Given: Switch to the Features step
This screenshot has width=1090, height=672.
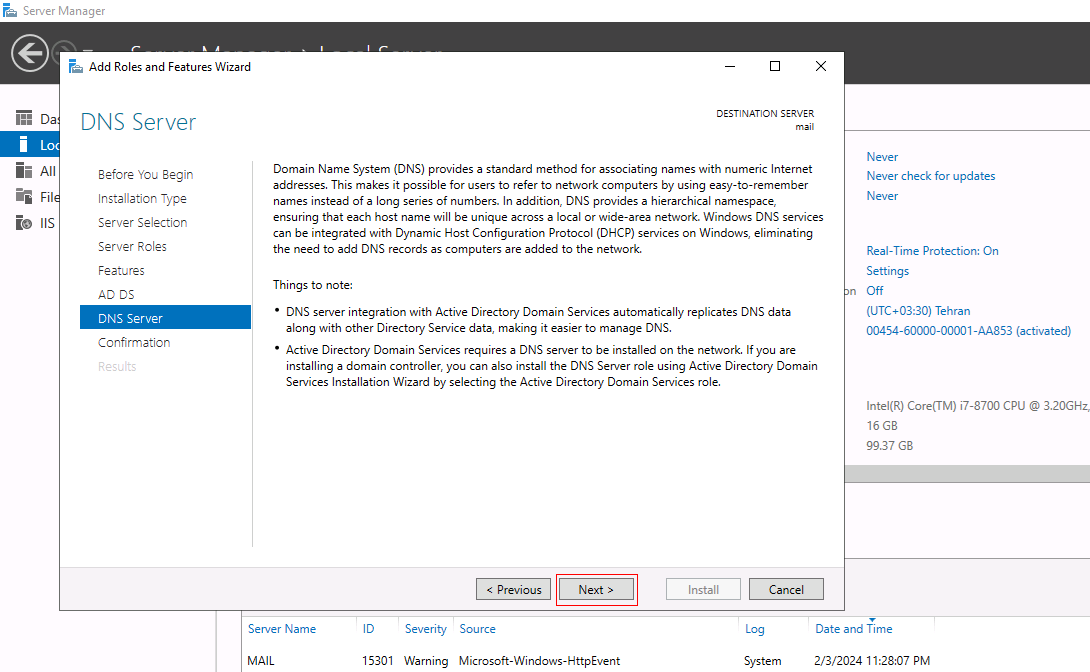Looking at the screenshot, I should [121, 270].
